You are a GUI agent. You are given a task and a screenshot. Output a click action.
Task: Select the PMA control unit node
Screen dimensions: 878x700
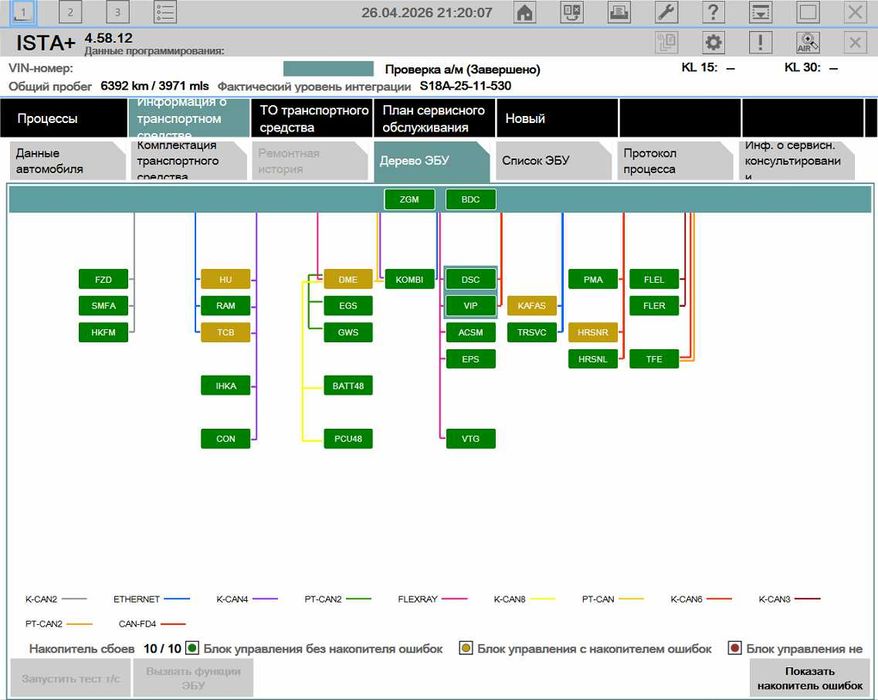(x=593, y=279)
